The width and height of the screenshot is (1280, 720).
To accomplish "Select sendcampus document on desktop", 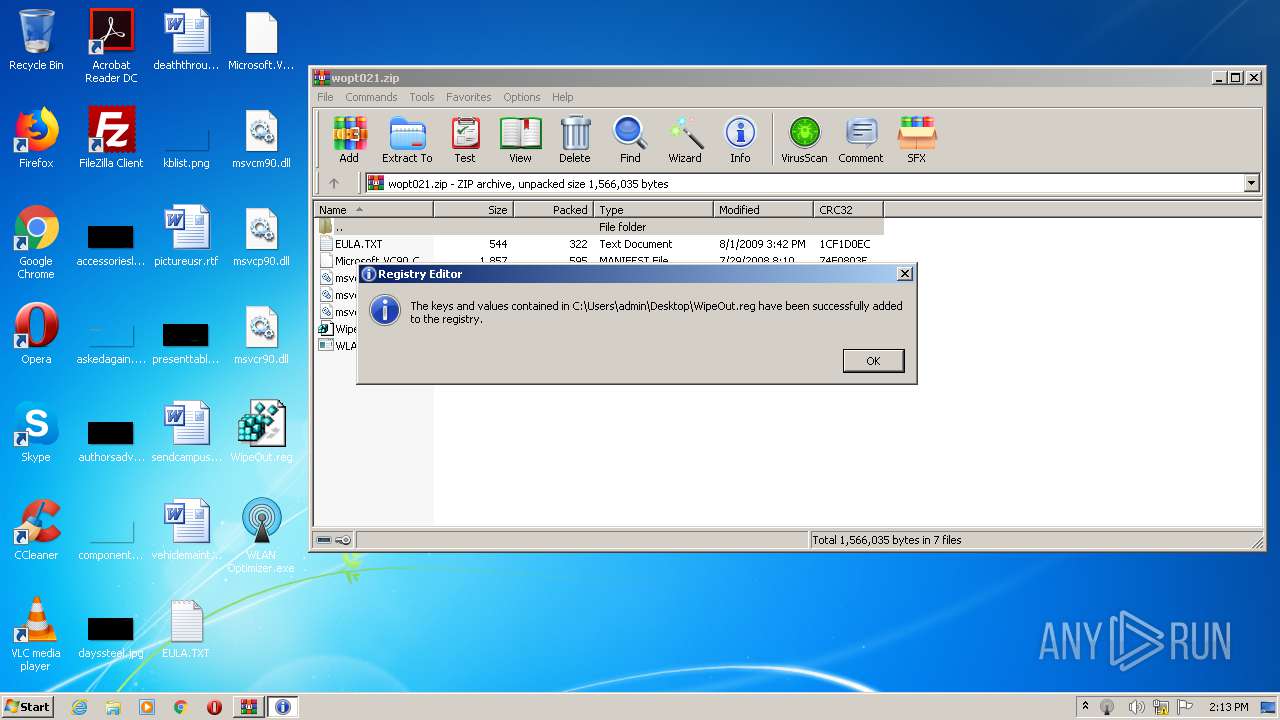I will point(186,433).
